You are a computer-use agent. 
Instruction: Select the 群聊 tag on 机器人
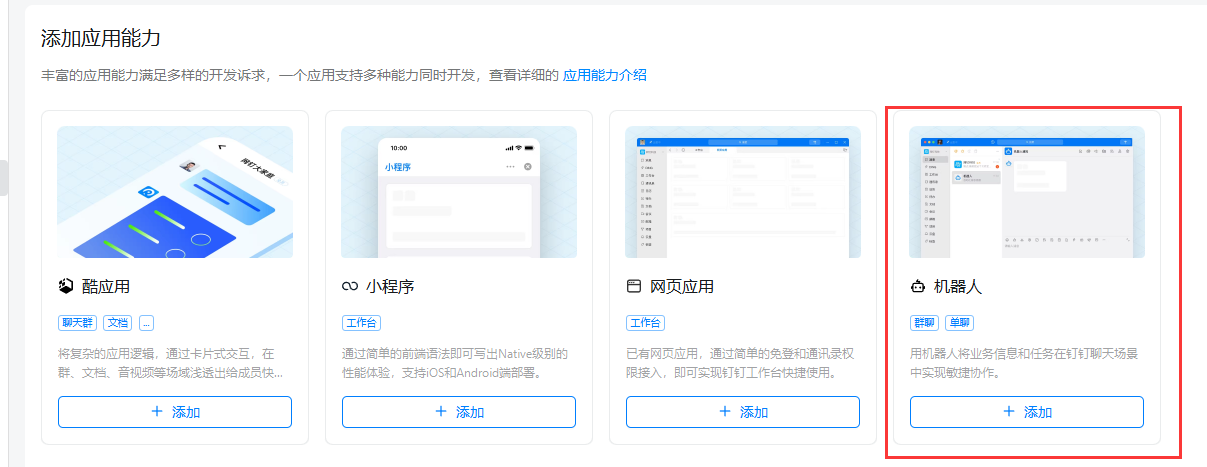(925, 323)
